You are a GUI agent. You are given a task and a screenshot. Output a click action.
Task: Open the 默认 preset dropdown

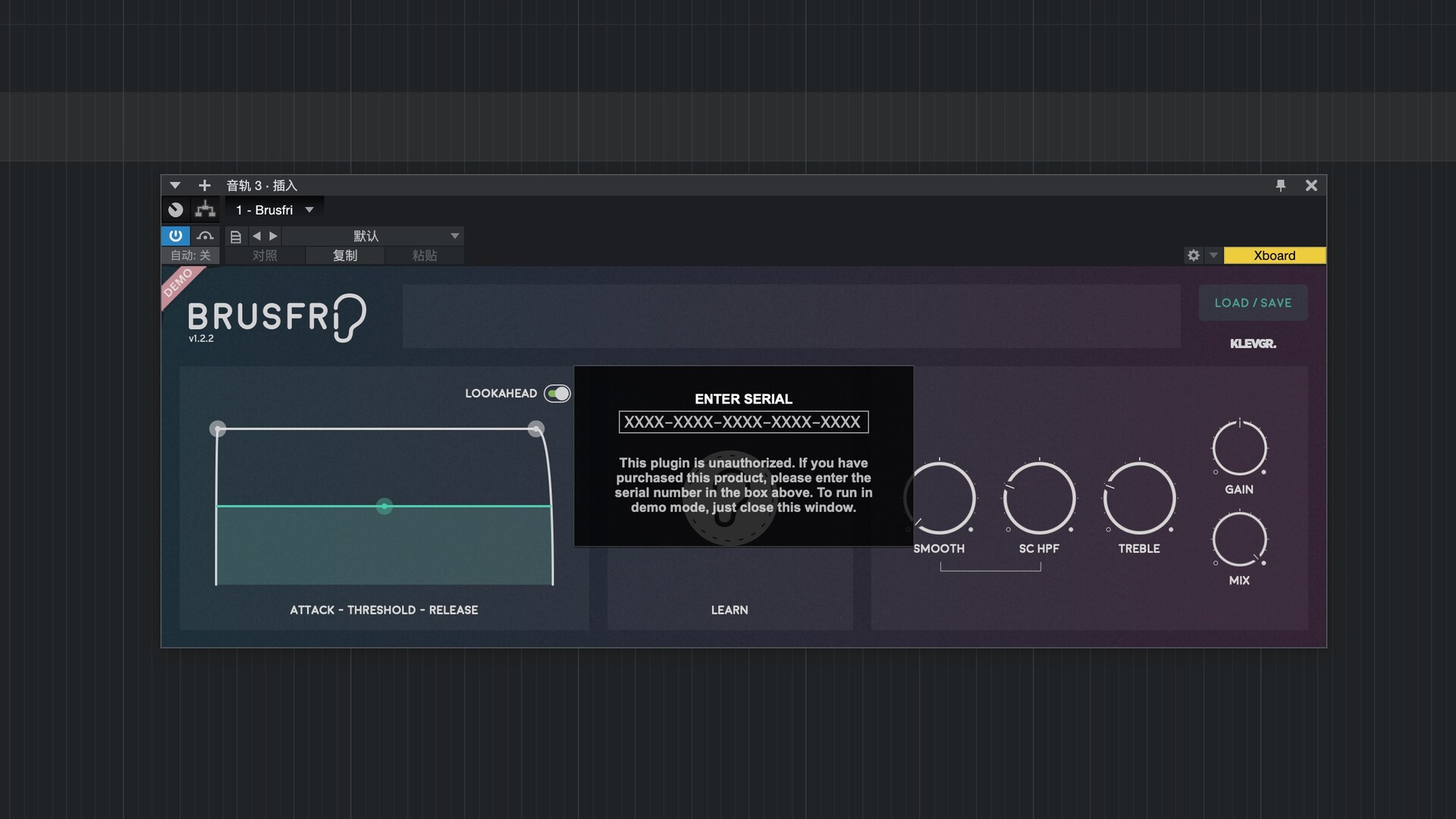tap(372, 236)
